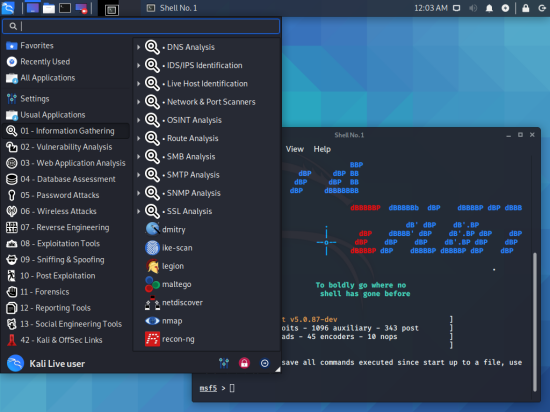Select 04 - Database Assessment category

[66, 179]
